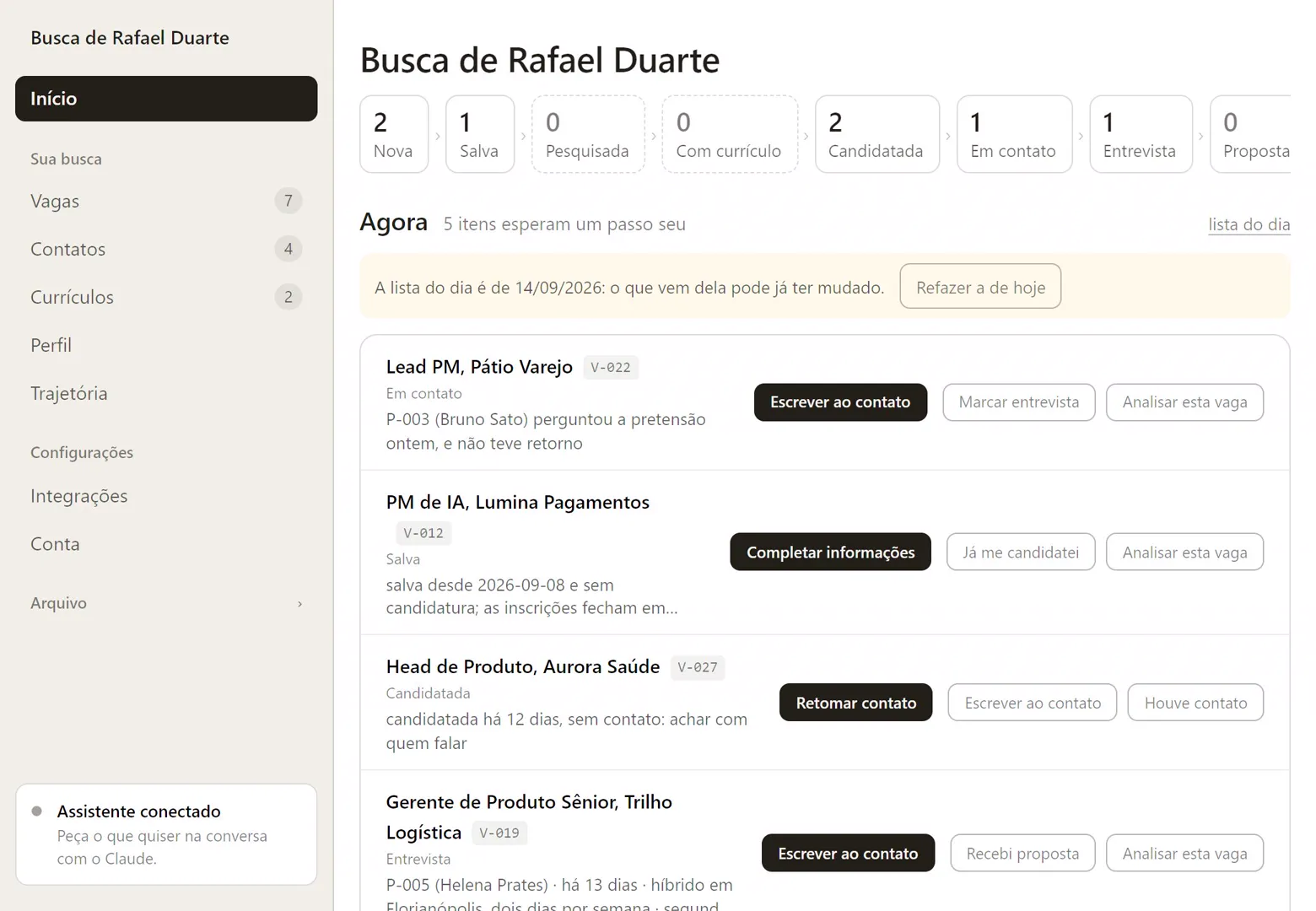Screen dimensions: 1316x911
Task: Click the 5 itens esperam text
Action: coord(564,224)
